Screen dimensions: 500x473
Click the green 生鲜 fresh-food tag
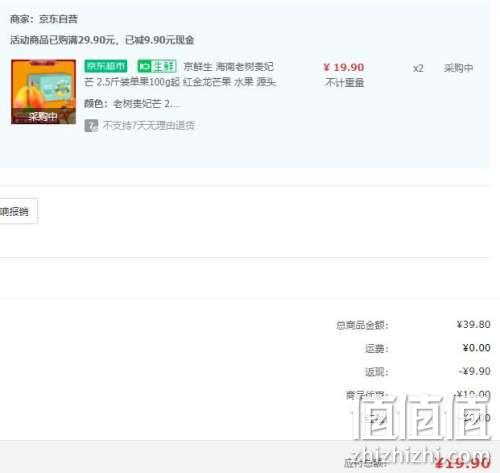[x=157, y=66]
